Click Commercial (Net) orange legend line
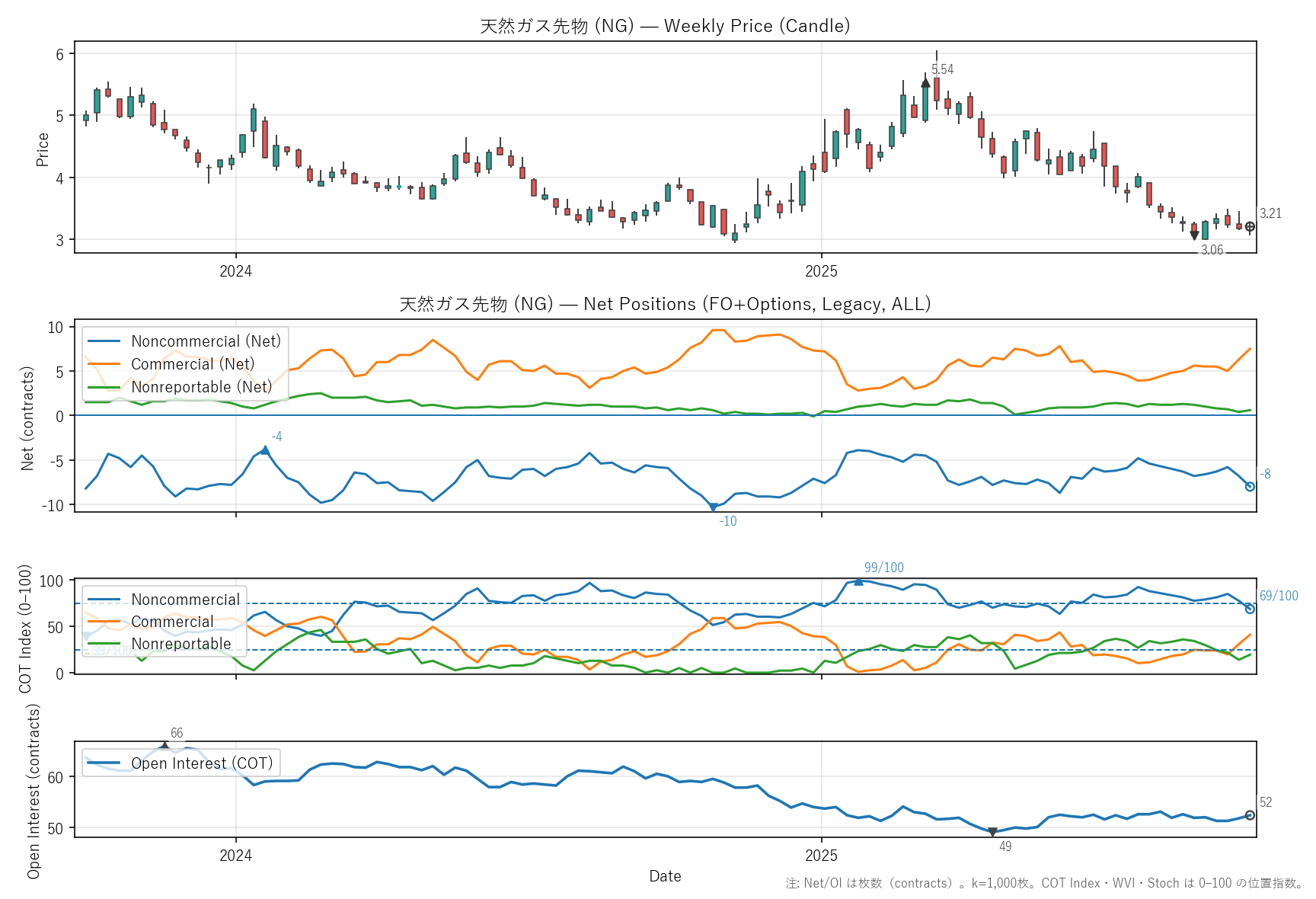1316x899 pixels. pos(104,364)
